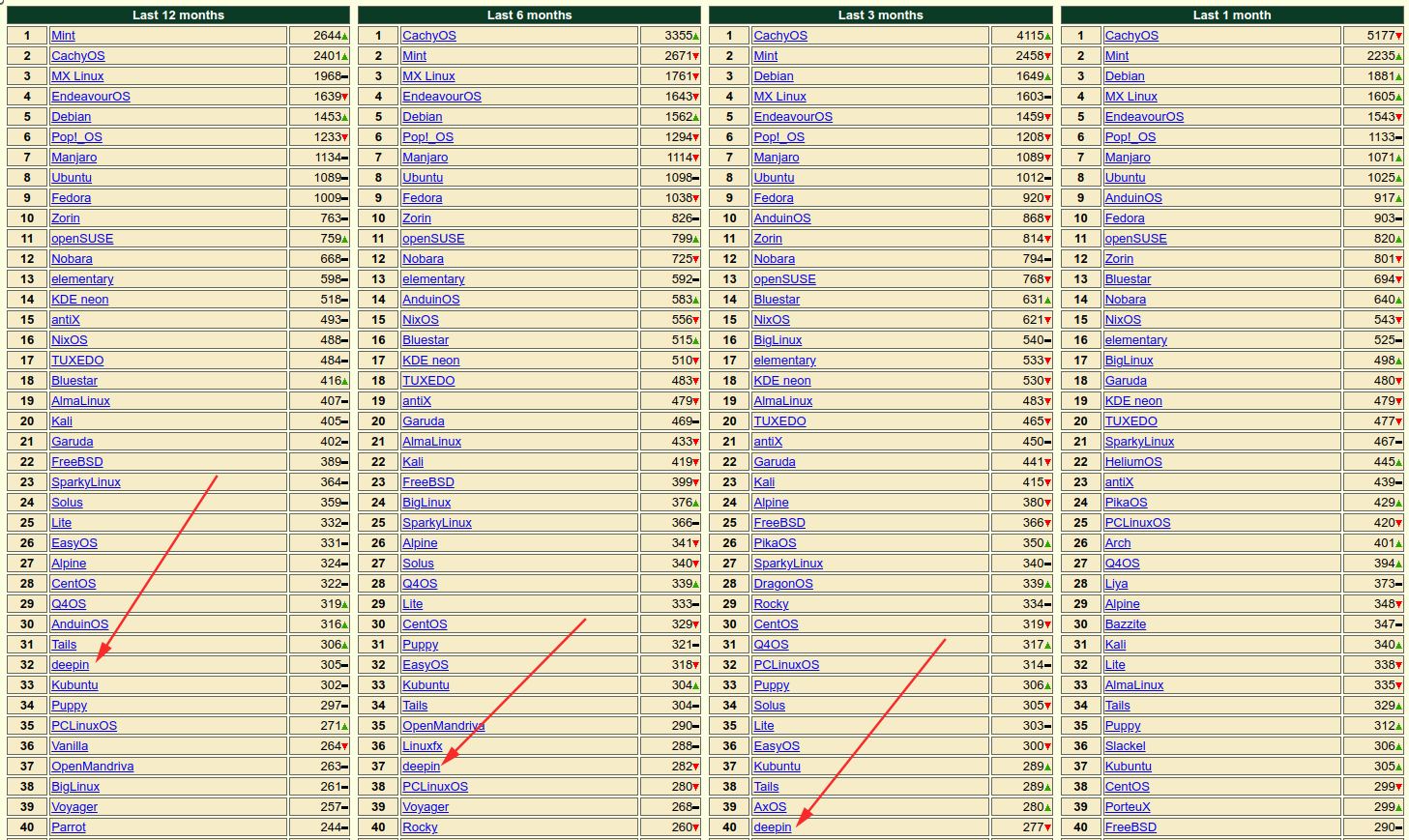This screenshot has height=840, width=1409.
Task: Open PorteuX link in Last 1 month
Action: 1127,807
